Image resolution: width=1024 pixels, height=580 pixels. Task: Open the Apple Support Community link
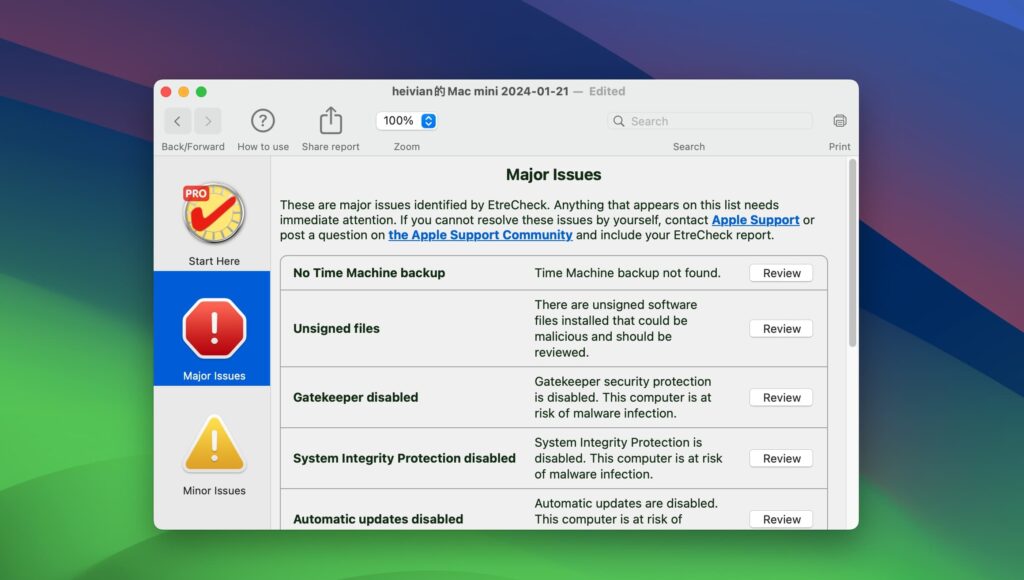pos(480,235)
